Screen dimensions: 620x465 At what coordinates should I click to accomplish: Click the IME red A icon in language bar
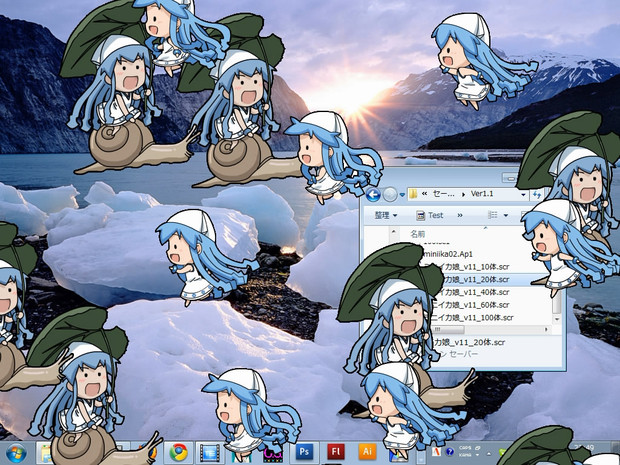pos(436,451)
